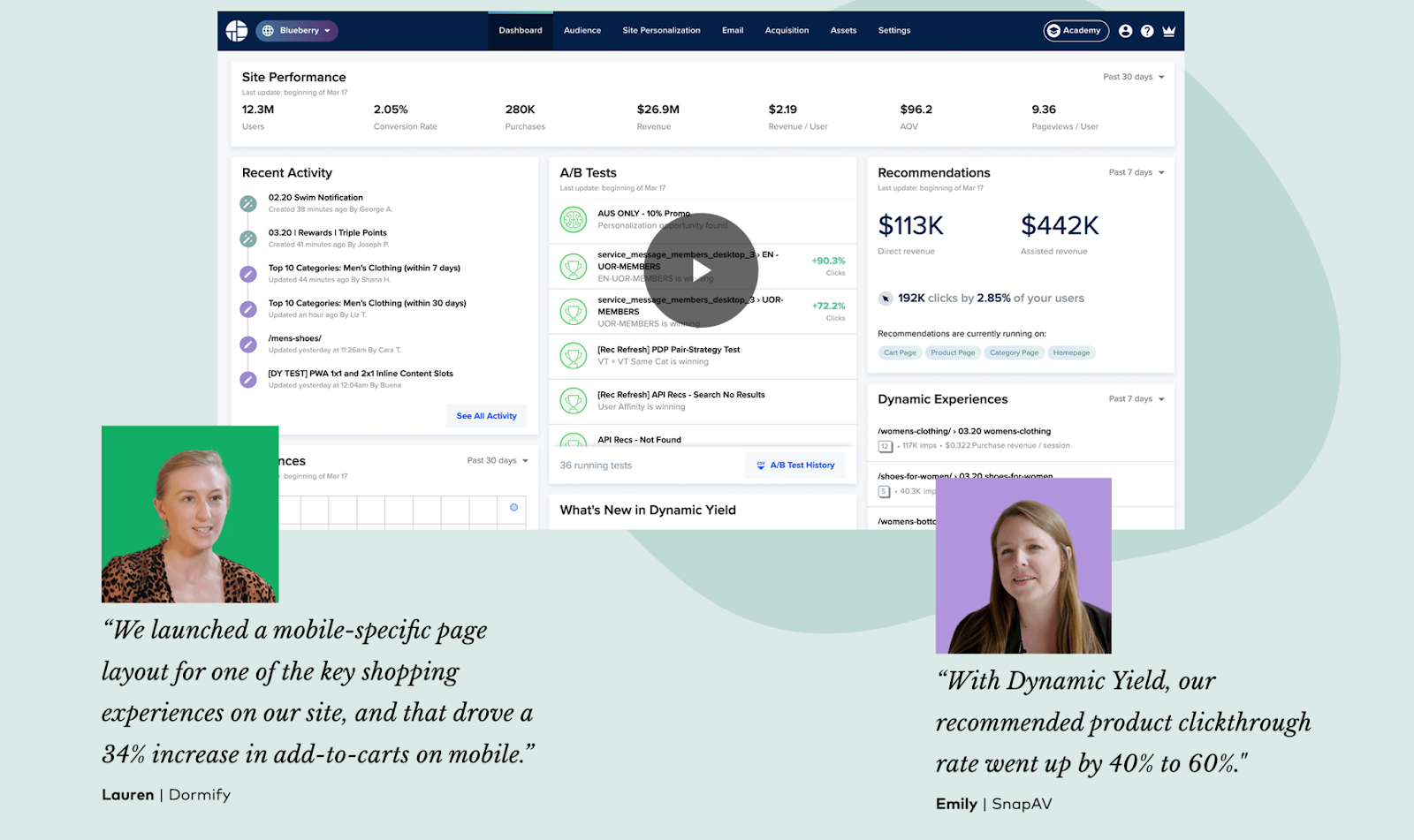Click the 192K clicks cursor icon

pyautogui.click(x=886, y=299)
